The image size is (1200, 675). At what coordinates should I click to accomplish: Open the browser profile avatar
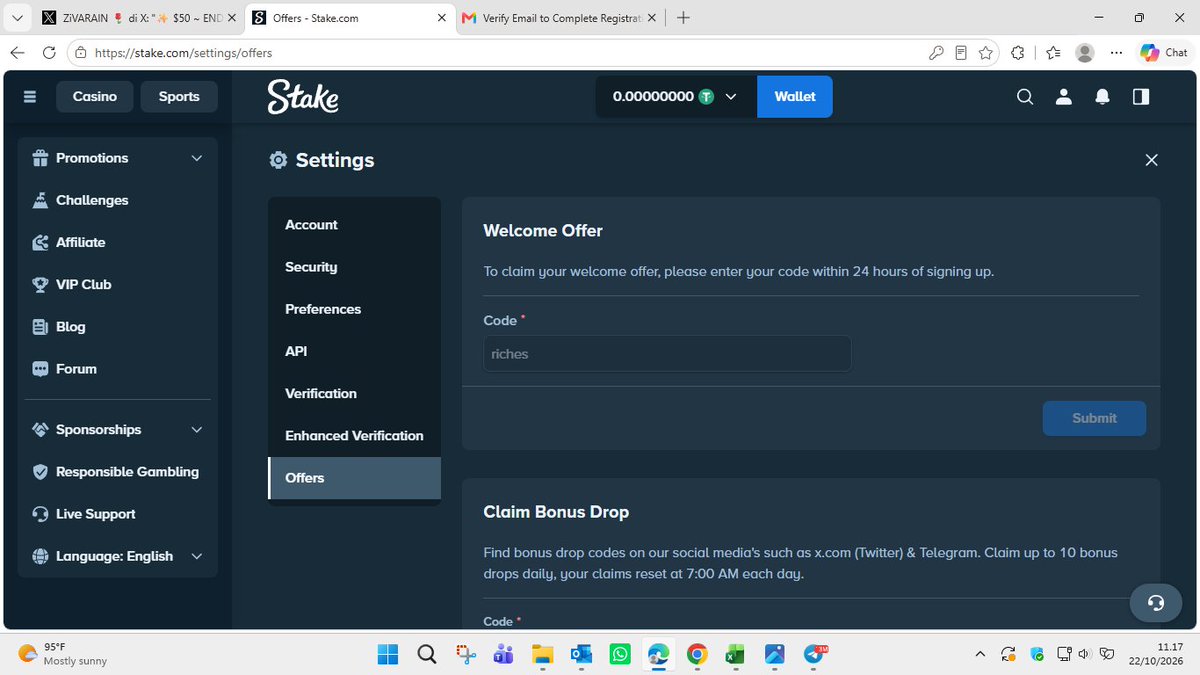[x=1085, y=53]
